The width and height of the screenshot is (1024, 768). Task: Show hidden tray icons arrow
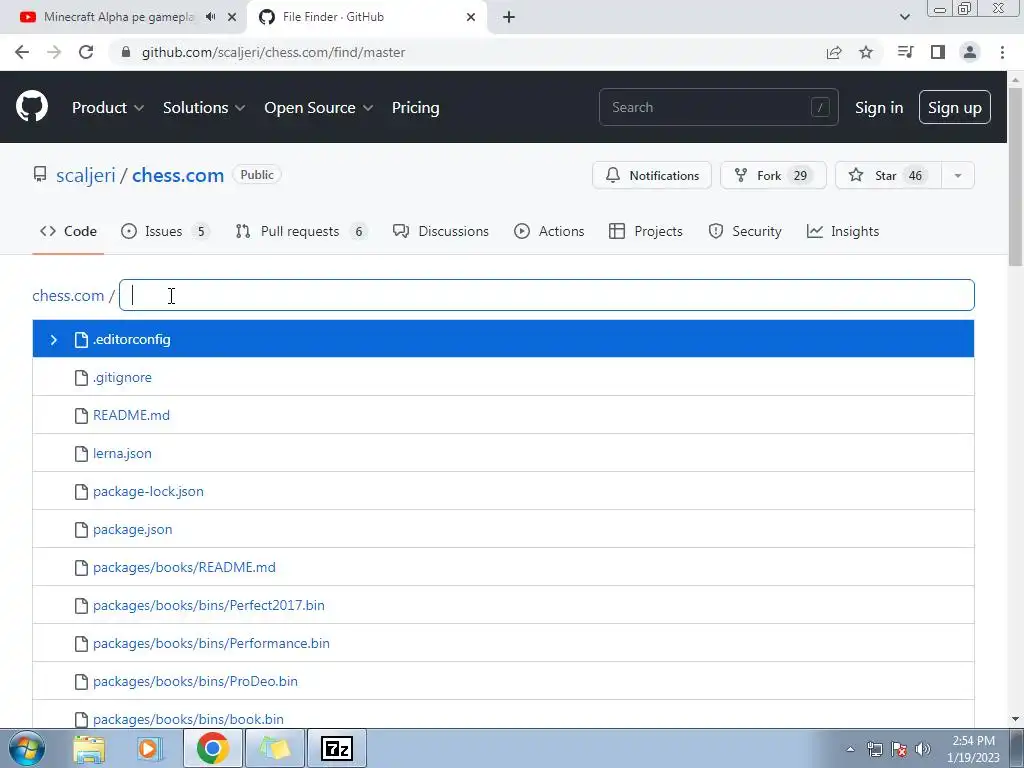click(x=850, y=749)
